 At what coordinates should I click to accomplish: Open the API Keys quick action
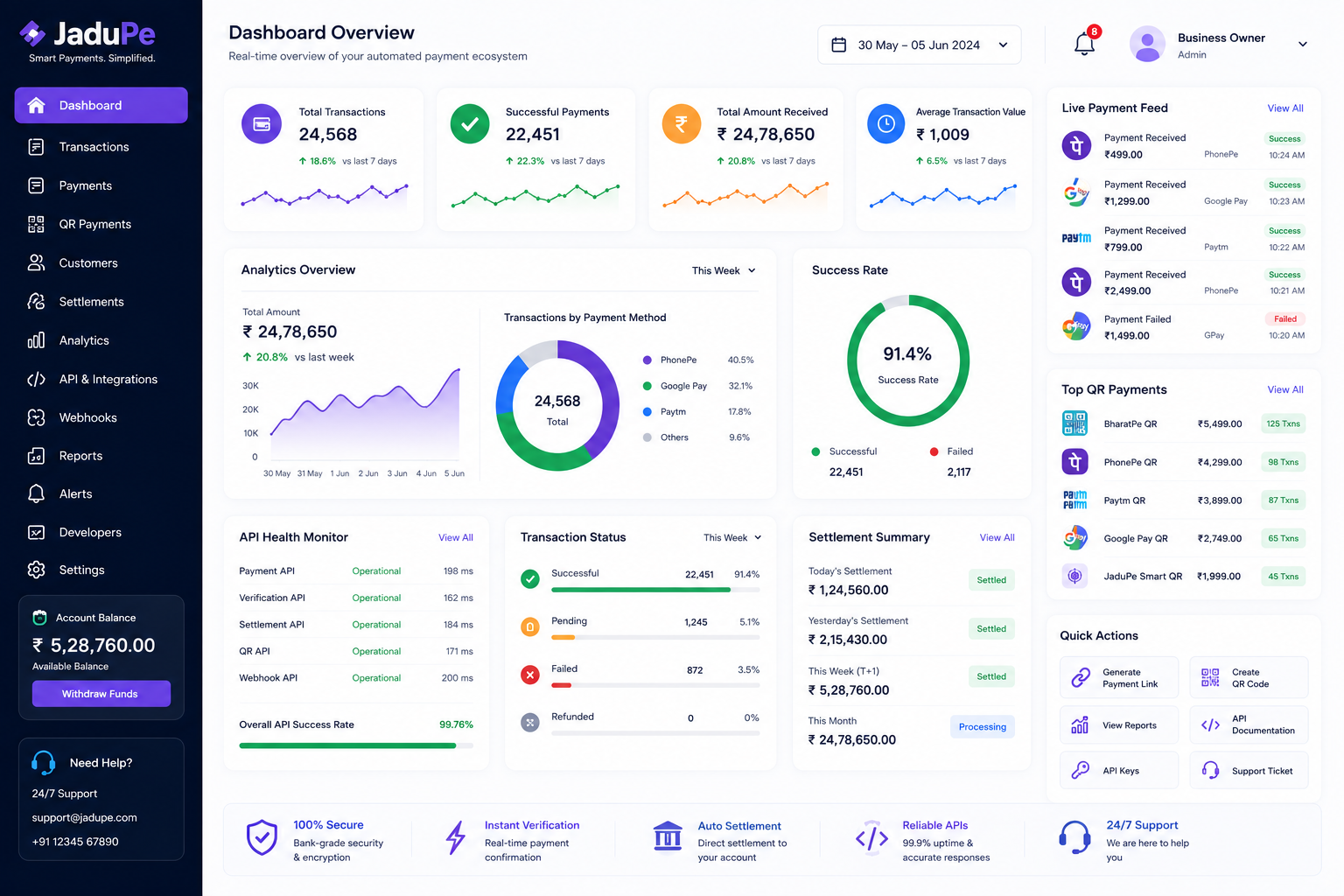click(x=1119, y=770)
